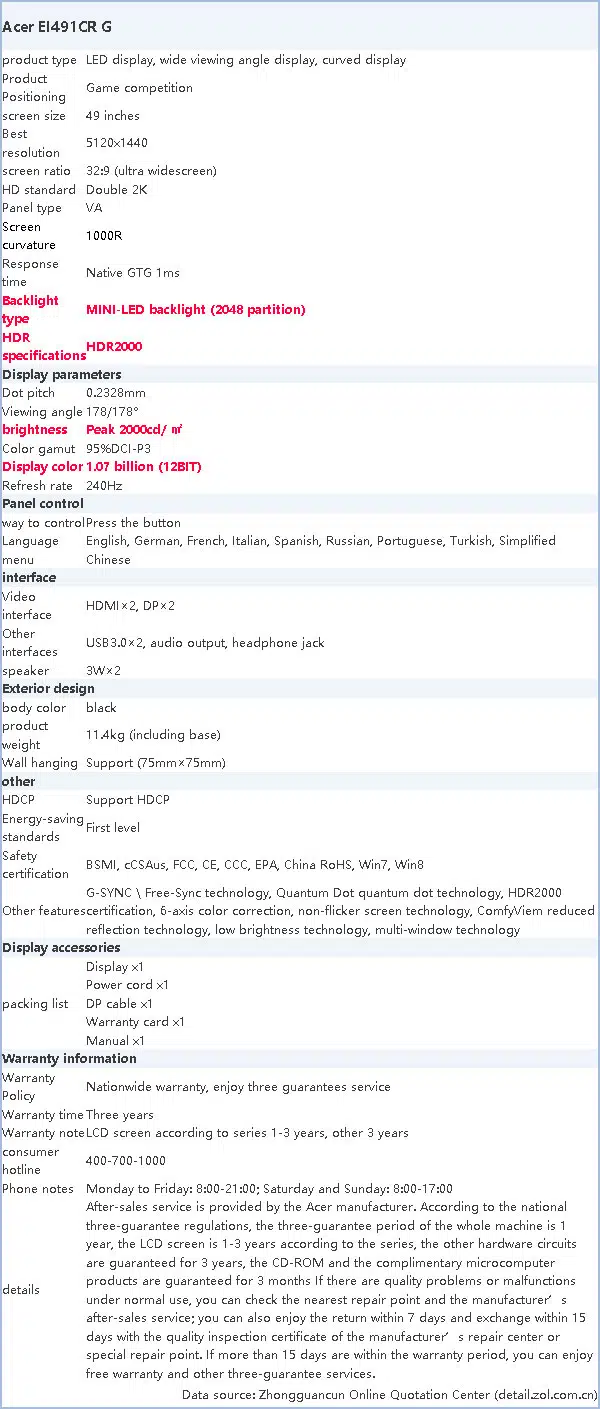
Task: Select the 'product type' label
Action: pos(39,60)
